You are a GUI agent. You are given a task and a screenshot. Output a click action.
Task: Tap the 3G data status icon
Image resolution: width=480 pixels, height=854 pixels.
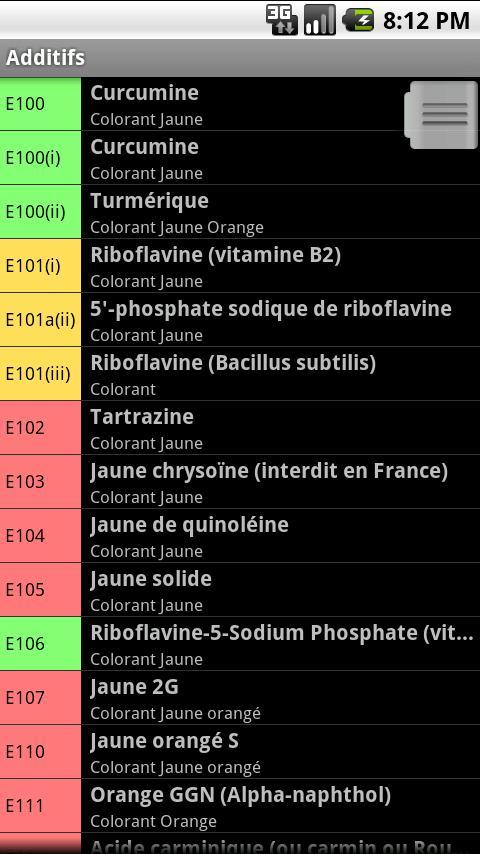282,20
